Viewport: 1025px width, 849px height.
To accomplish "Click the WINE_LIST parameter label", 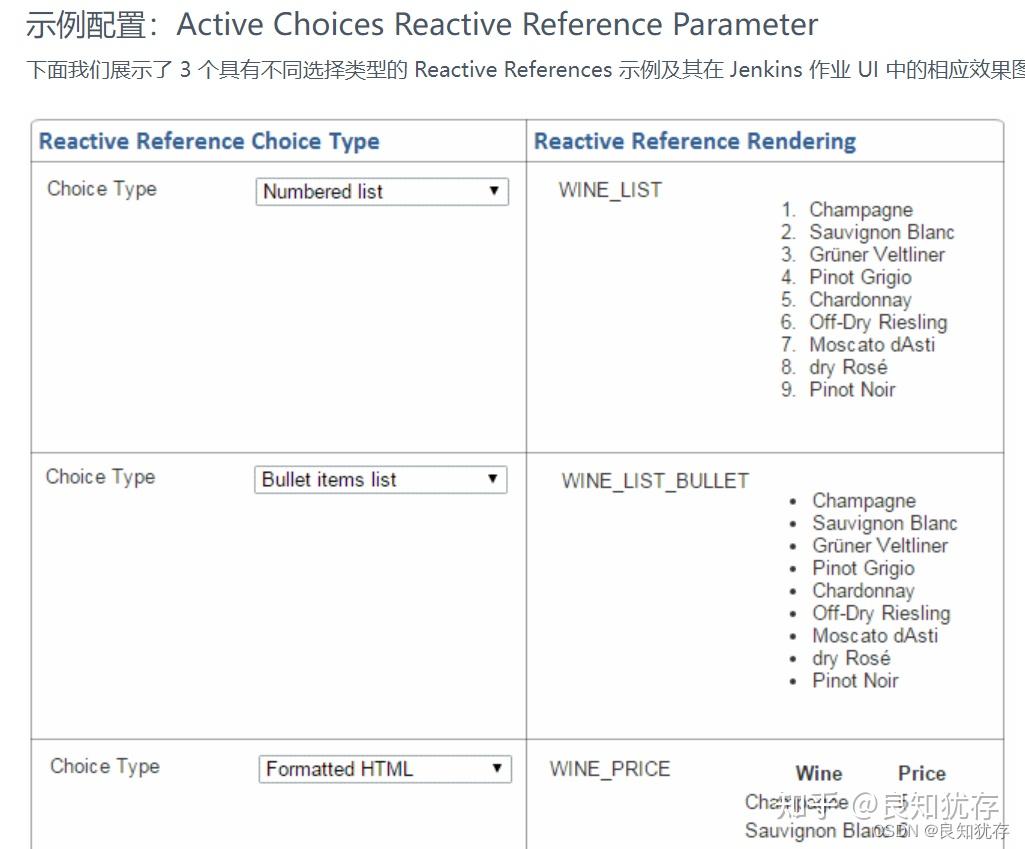I will [x=610, y=190].
